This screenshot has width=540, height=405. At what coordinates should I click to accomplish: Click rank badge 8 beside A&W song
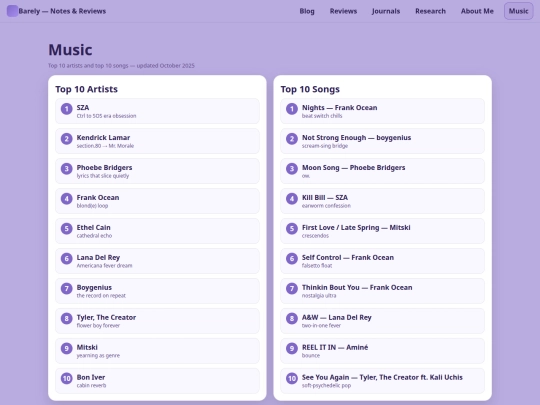(292, 319)
